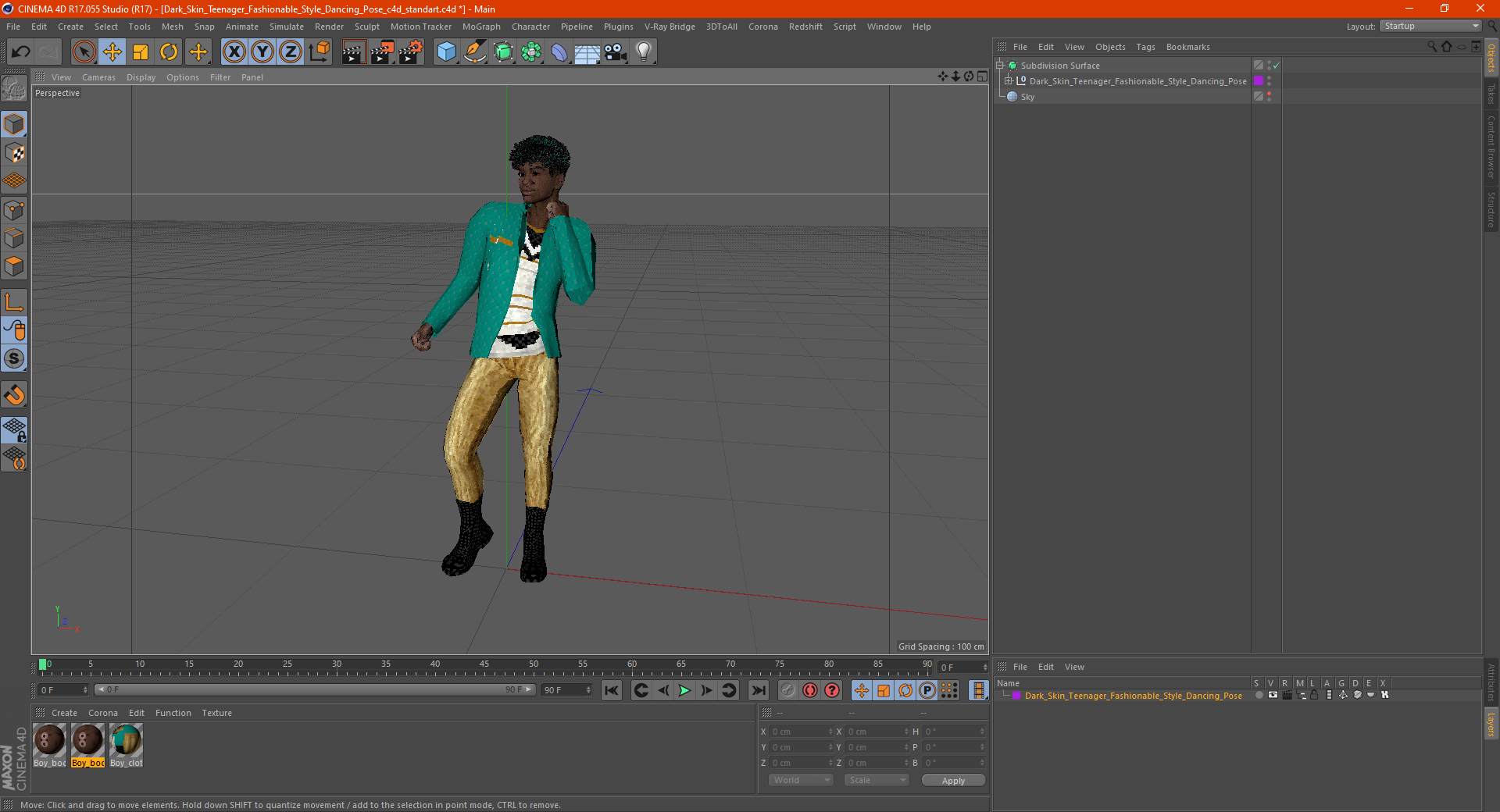Toggle Subdivision Surface enable checkmark
The image size is (1500, 812).
1276,66
